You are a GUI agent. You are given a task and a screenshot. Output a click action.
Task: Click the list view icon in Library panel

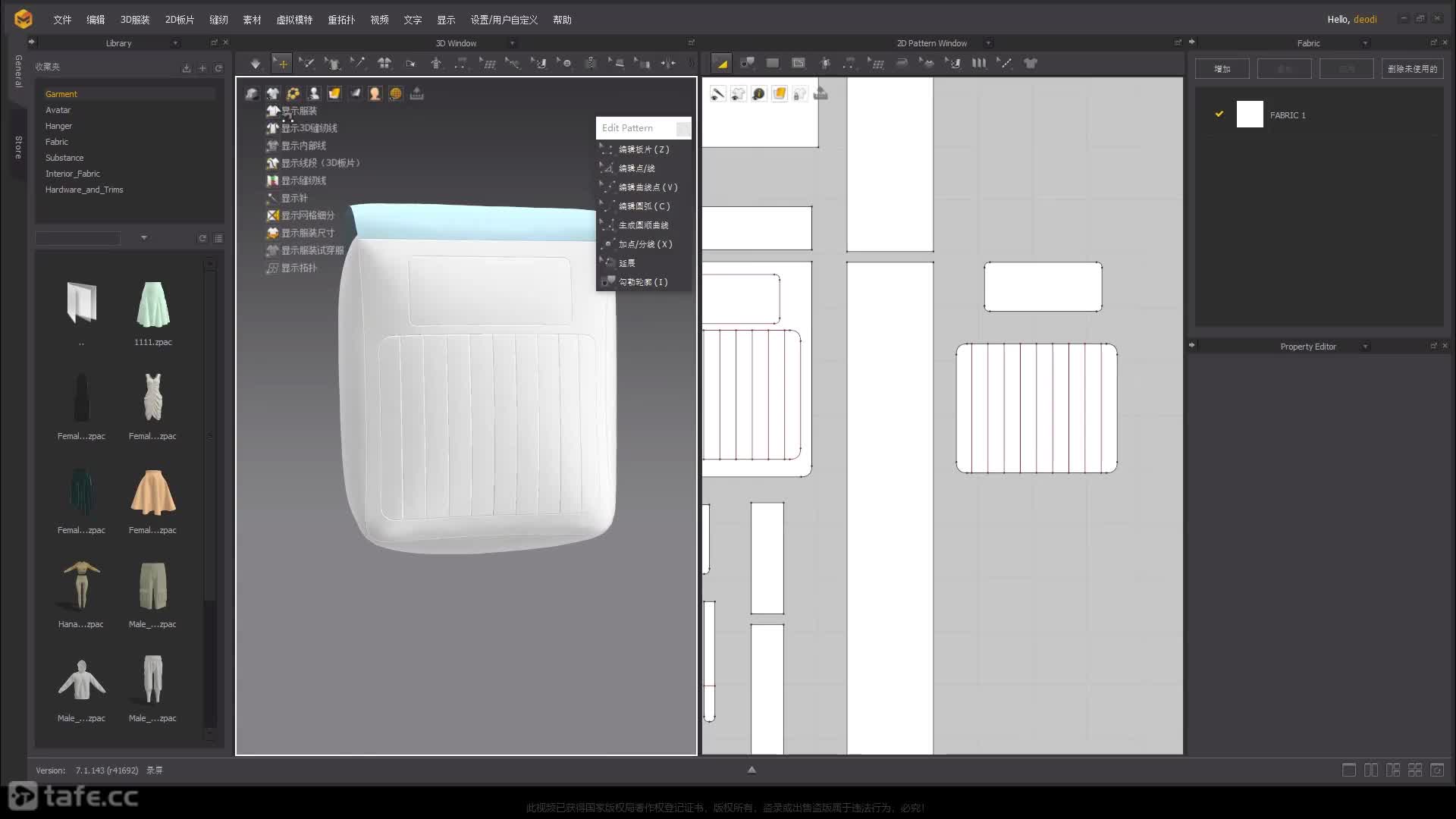pos(218,238)
